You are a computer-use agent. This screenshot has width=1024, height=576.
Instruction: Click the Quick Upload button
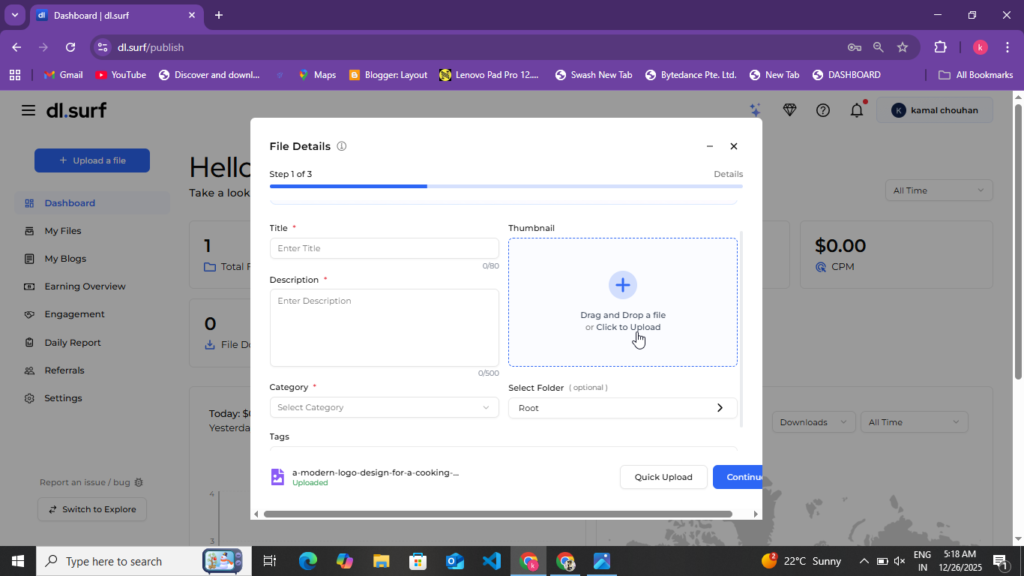coord(663,477)
